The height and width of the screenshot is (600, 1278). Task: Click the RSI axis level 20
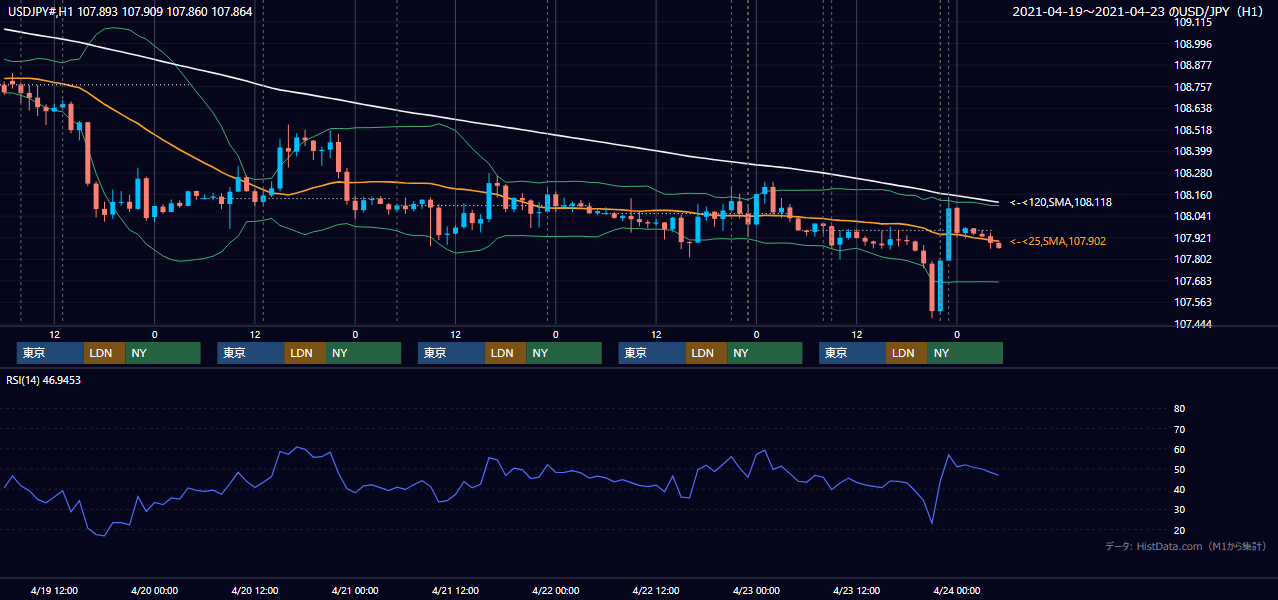pyautogui.click(x=1179, y=530)
